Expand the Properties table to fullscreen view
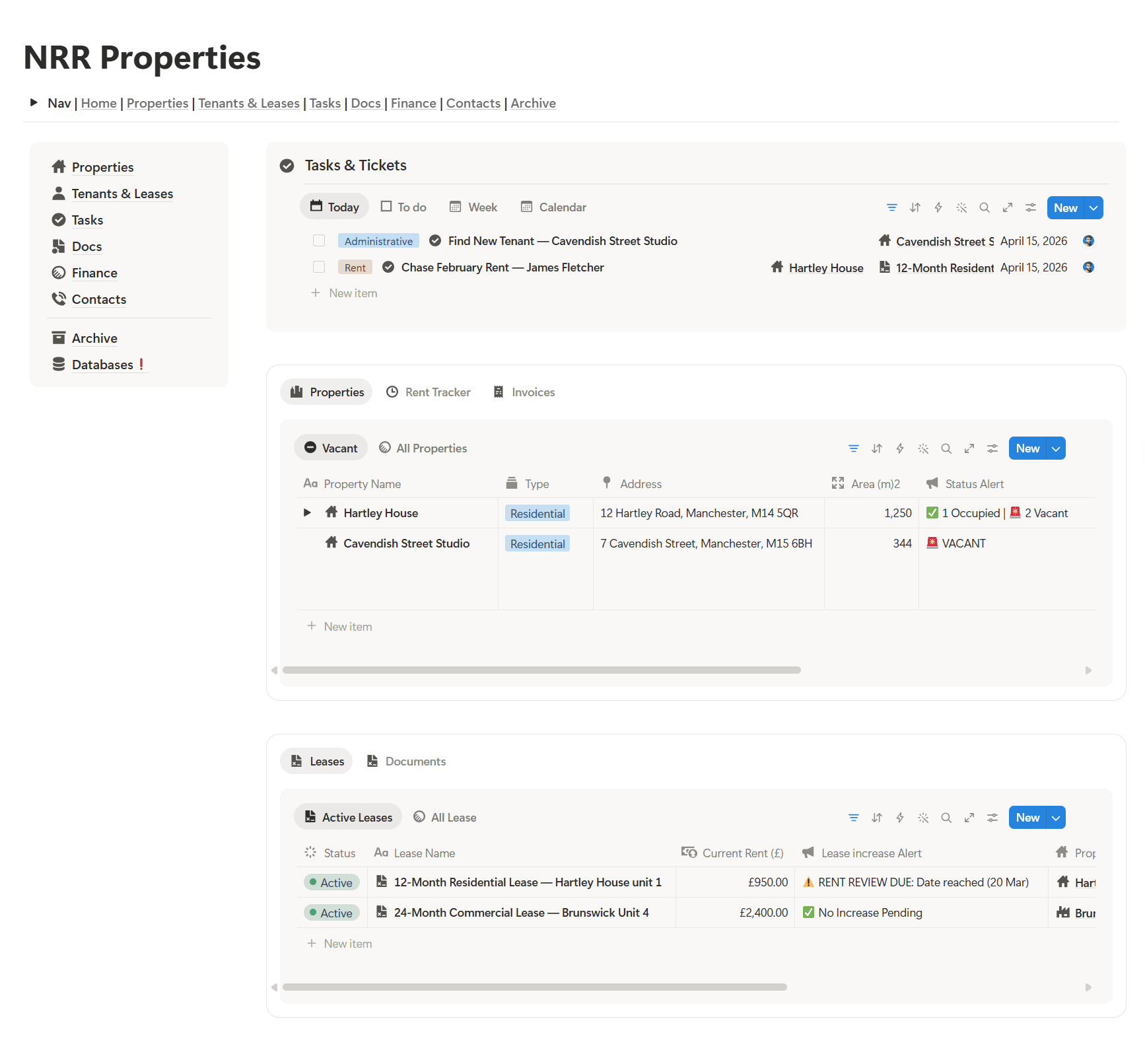This screenshot has height=1064, width=1145. [969, 448]
